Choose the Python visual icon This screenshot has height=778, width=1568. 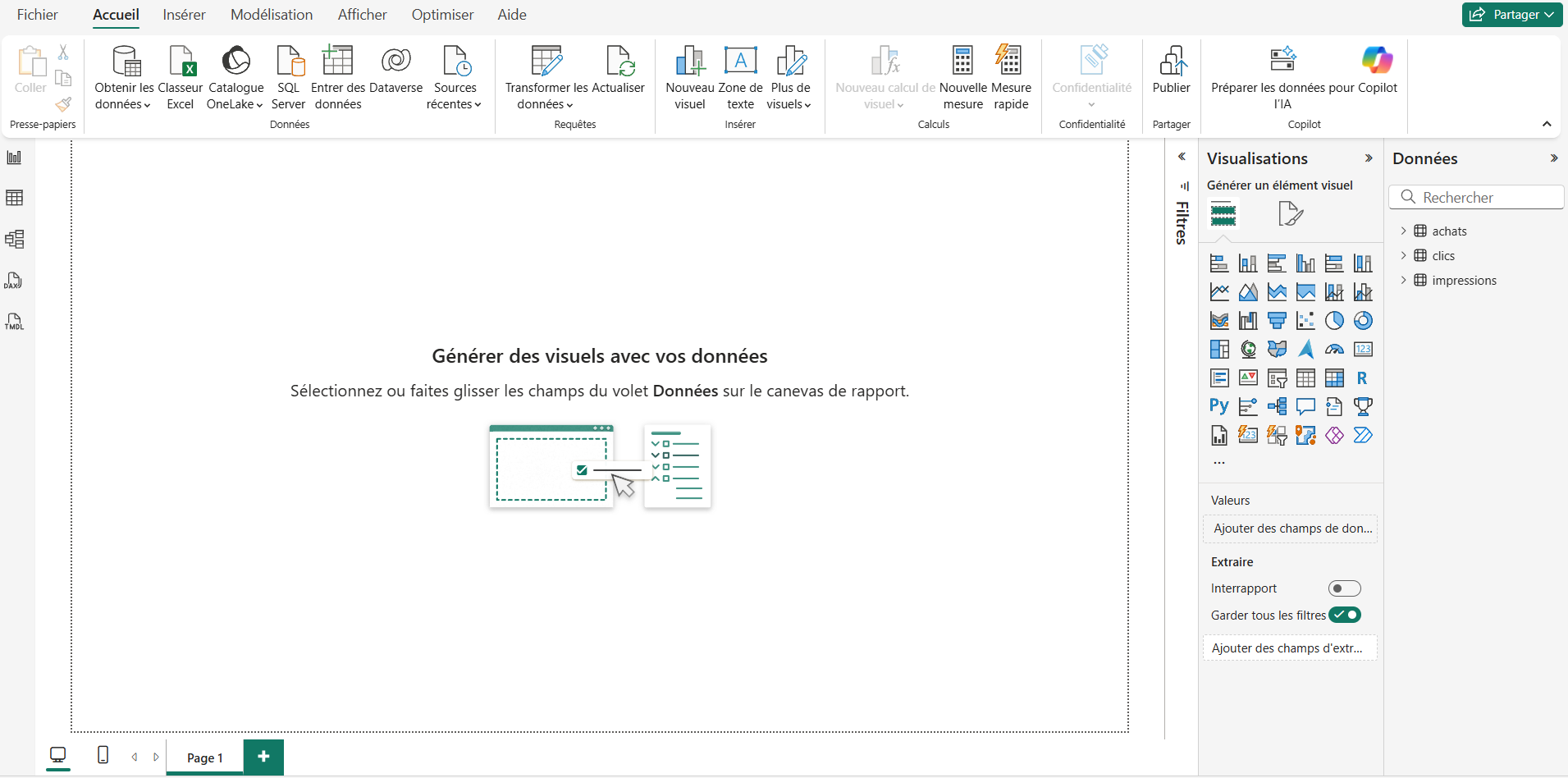1218,406
